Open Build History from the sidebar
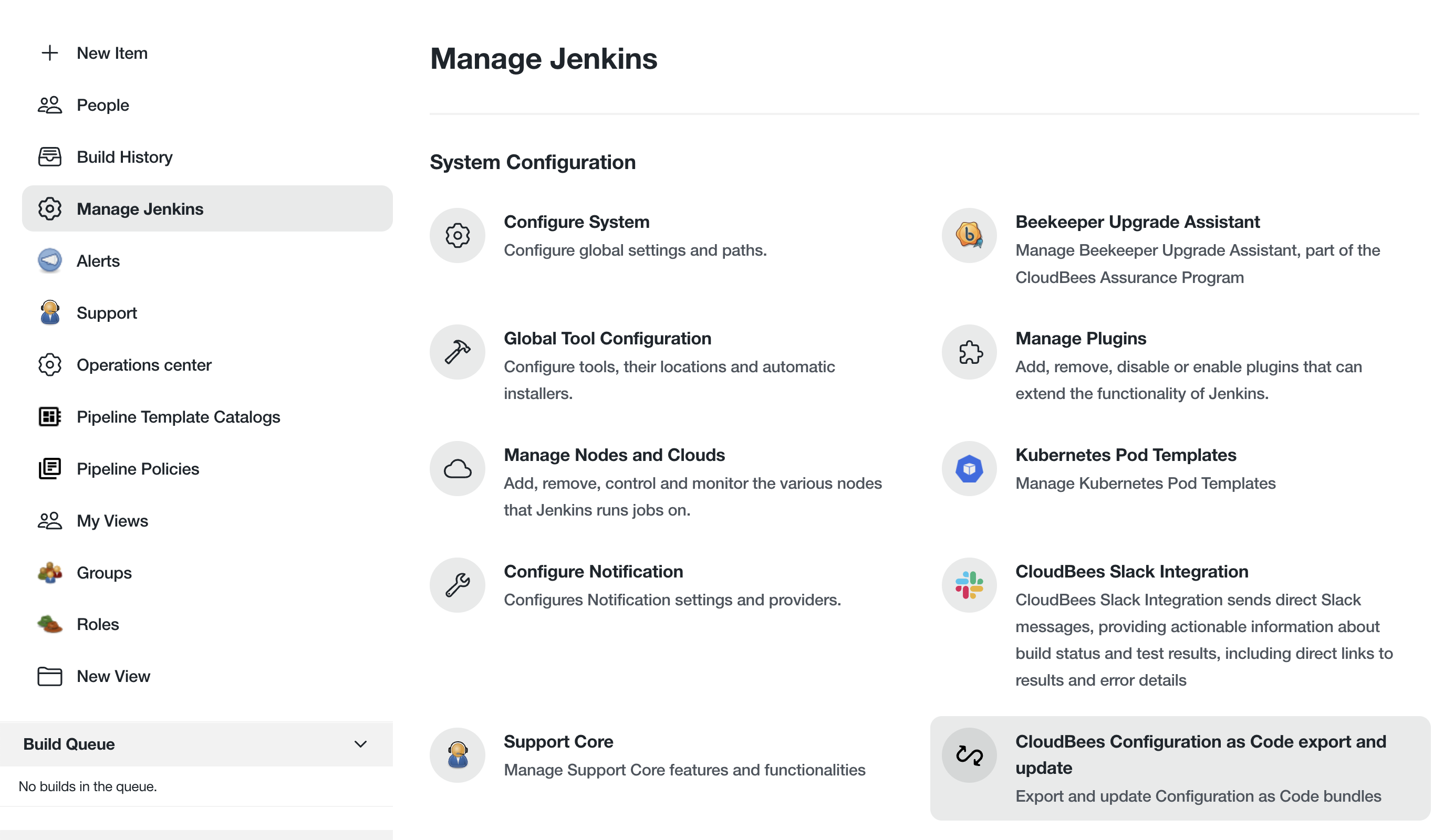 (x=124, y=157)
